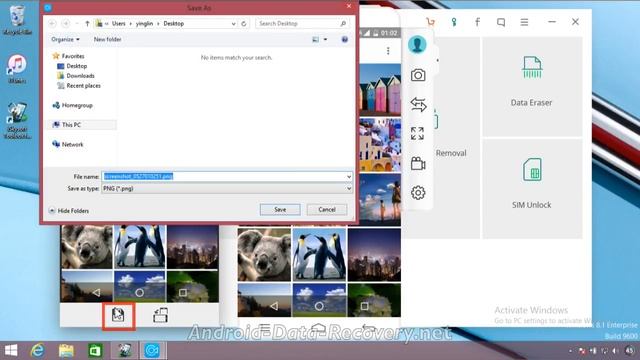
Task: Click the colorful beach huts thumbnail
Action: pyautogui.click(x=380, y=89)
